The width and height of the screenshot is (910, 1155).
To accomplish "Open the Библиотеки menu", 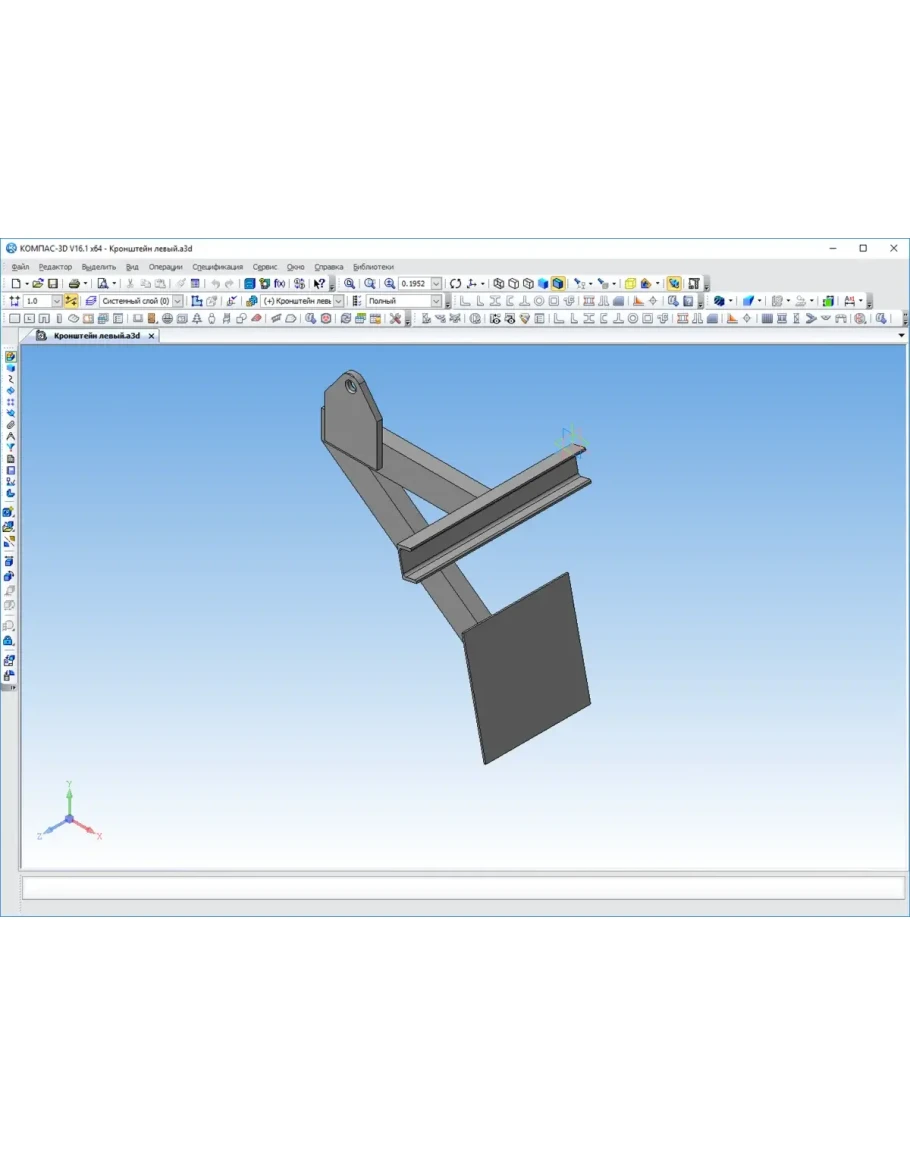I will 373,267.
